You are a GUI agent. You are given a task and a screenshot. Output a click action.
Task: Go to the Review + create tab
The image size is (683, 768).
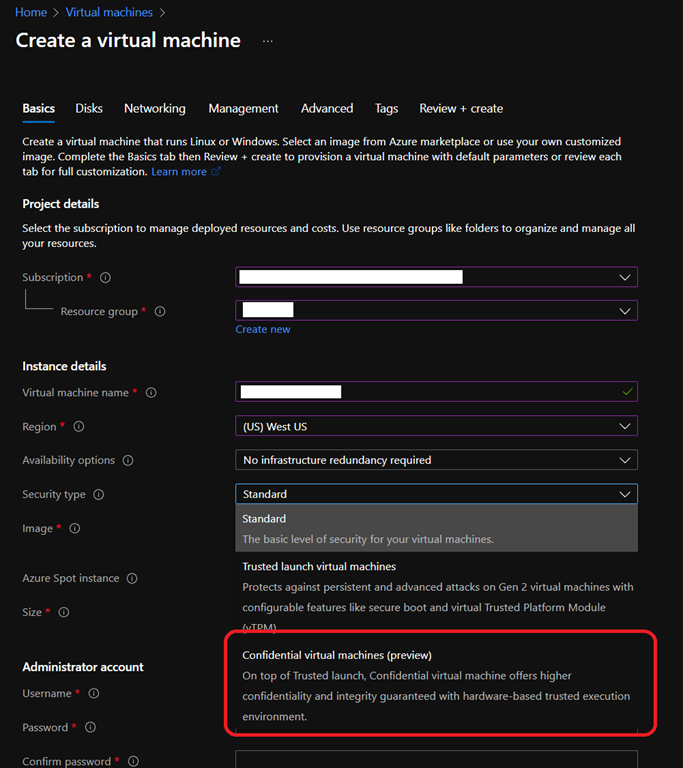[460, 109]
